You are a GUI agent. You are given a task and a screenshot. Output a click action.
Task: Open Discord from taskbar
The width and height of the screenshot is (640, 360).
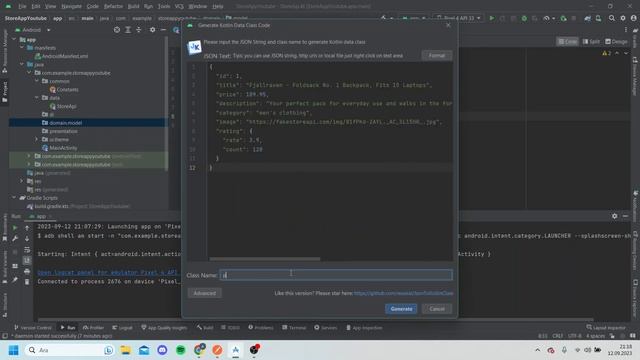162,350
